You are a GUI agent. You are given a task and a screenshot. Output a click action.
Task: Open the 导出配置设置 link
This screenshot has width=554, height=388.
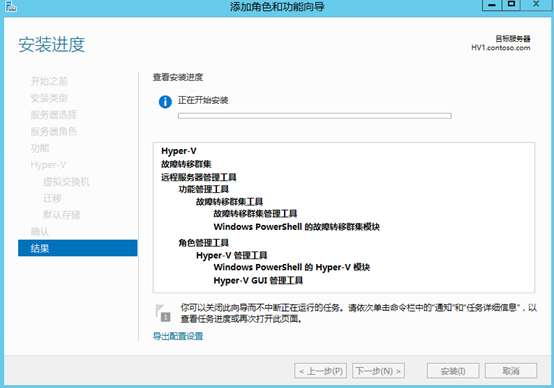click(178, 336)
